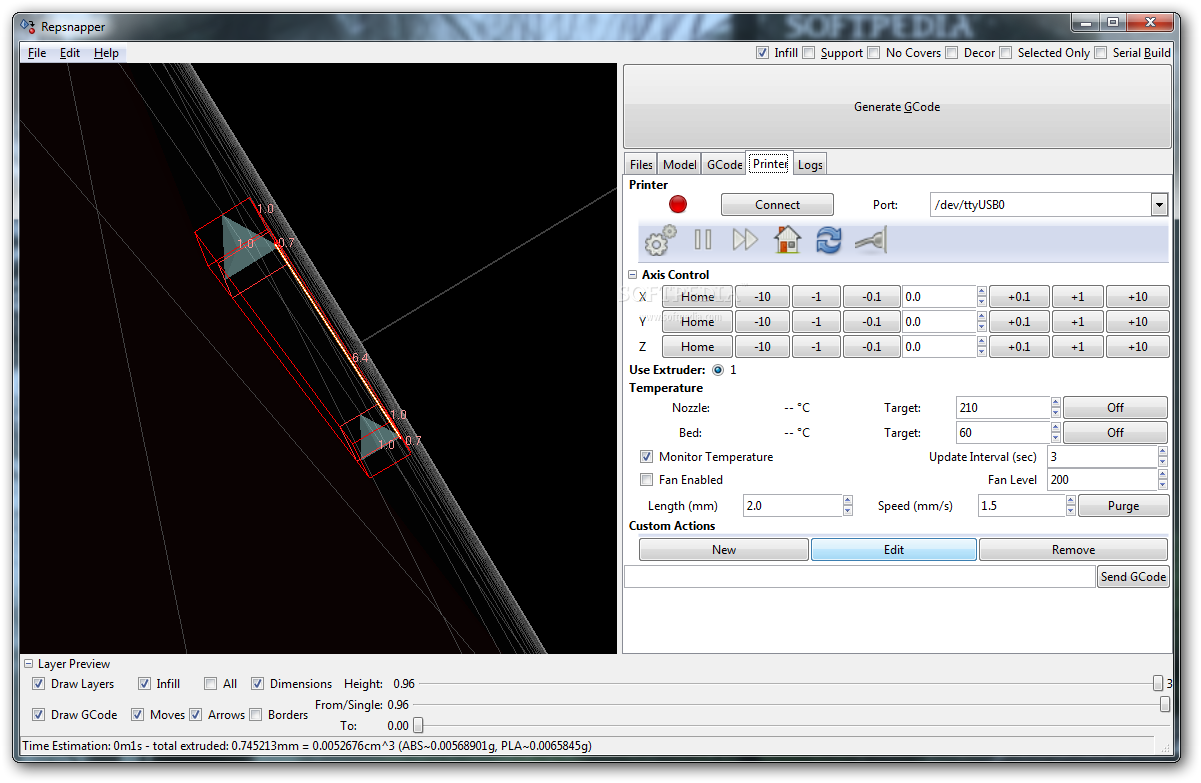Click Z axis position spinner arrows

pos(981,346)
